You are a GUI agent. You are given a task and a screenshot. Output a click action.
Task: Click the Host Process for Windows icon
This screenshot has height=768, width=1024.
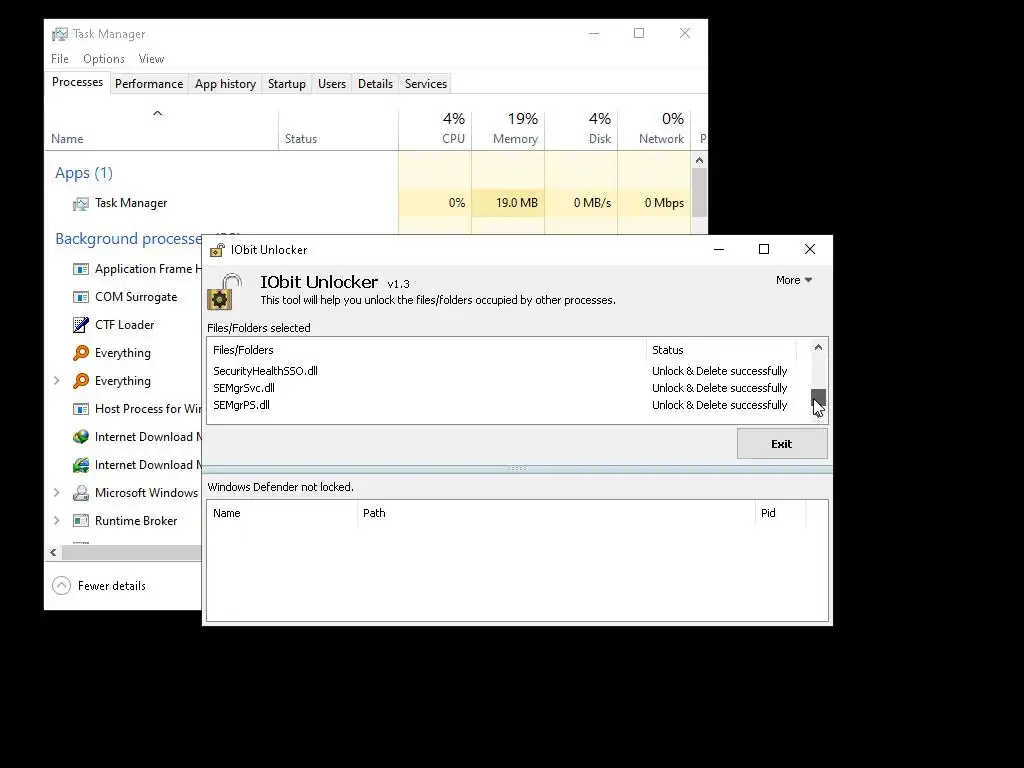tap(81, 409)
